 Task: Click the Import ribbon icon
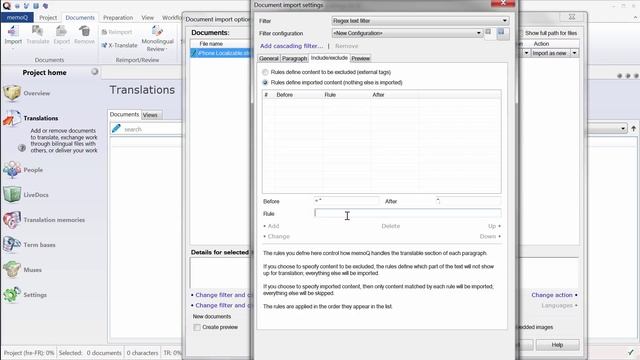tap(13, 31)
